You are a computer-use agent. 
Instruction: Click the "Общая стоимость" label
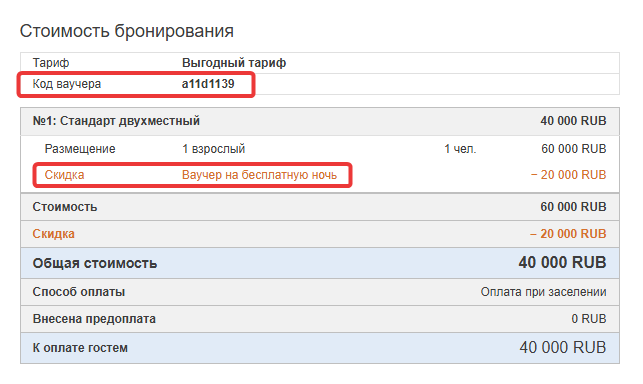pos(95,263)
